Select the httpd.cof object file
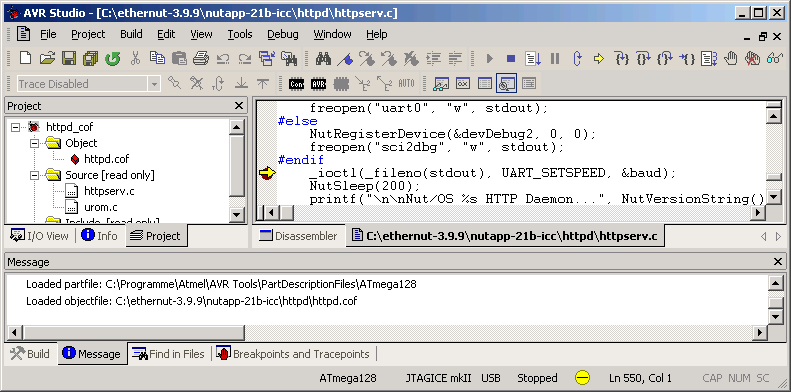The width and height of the screenshot is (791, 392). [x=106, y=159]
